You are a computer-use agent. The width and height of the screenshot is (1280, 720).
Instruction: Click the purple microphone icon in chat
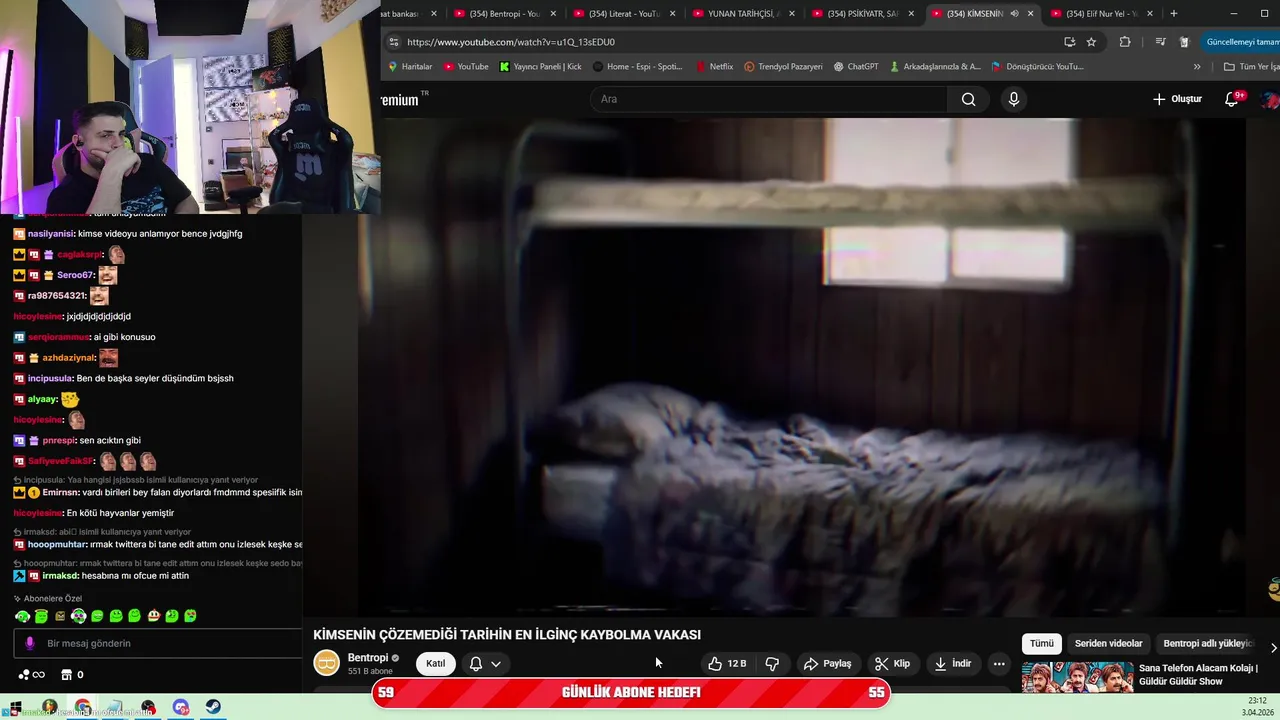(30, 644)
